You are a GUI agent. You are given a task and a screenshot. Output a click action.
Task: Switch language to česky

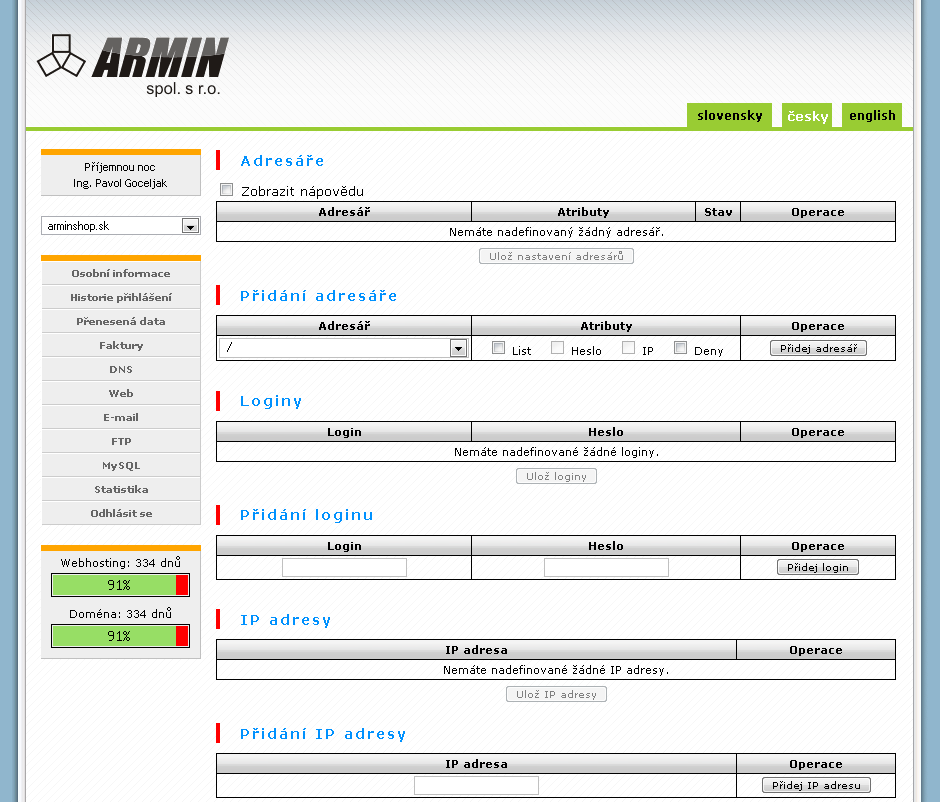click(807, 115)
